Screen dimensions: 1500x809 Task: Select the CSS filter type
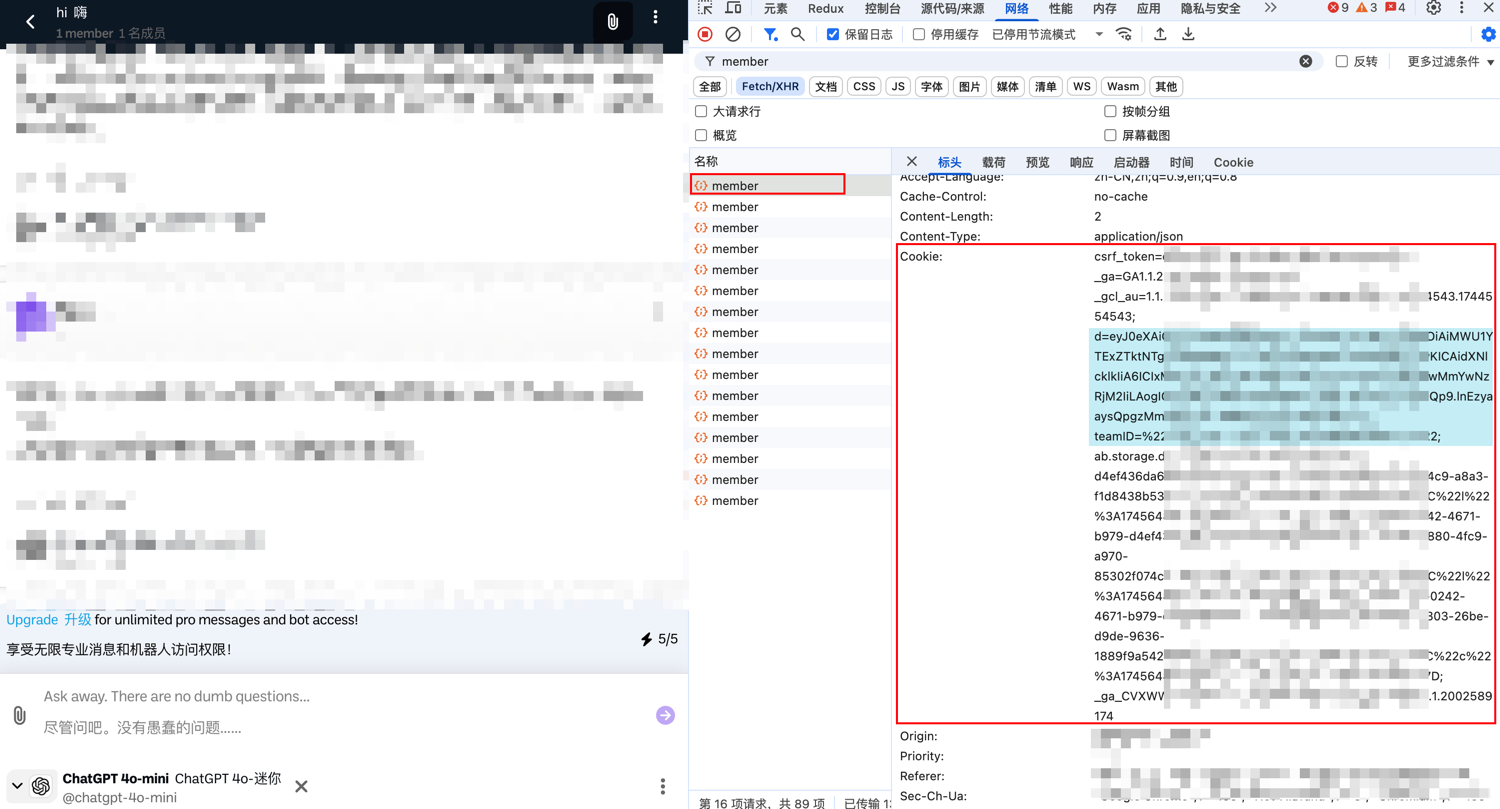coord(864,87)
